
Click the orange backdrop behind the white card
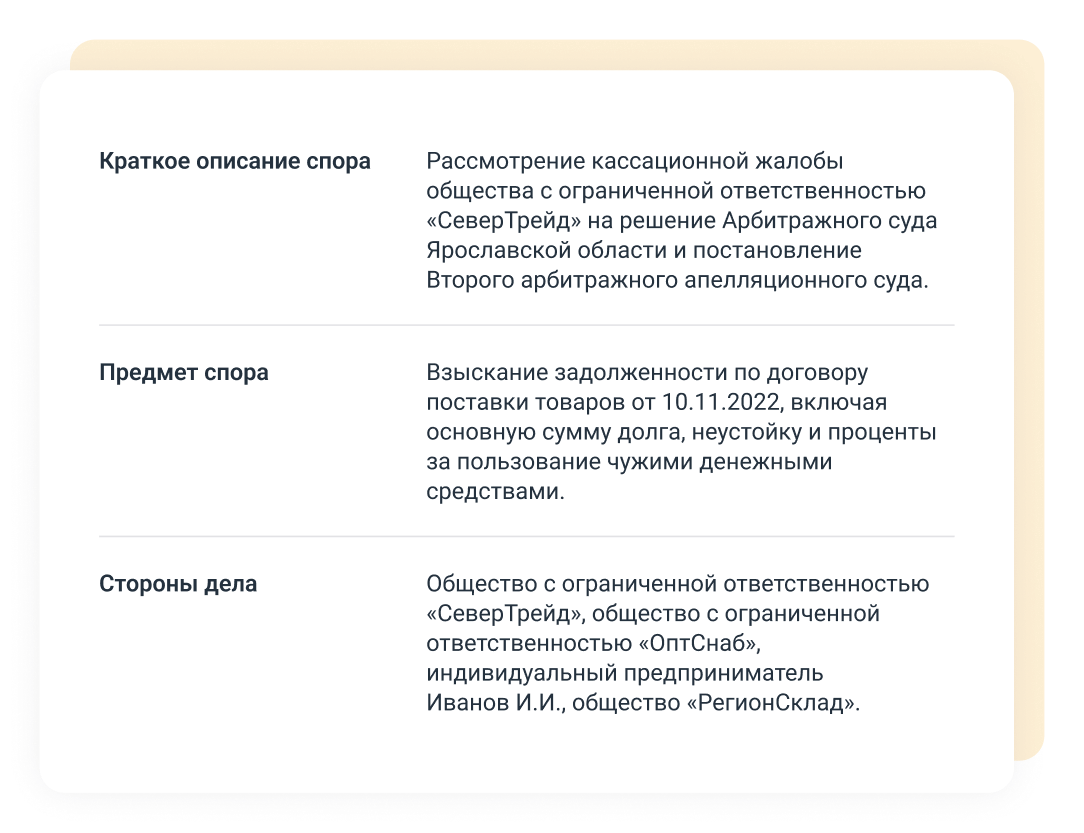(1029, 400)
